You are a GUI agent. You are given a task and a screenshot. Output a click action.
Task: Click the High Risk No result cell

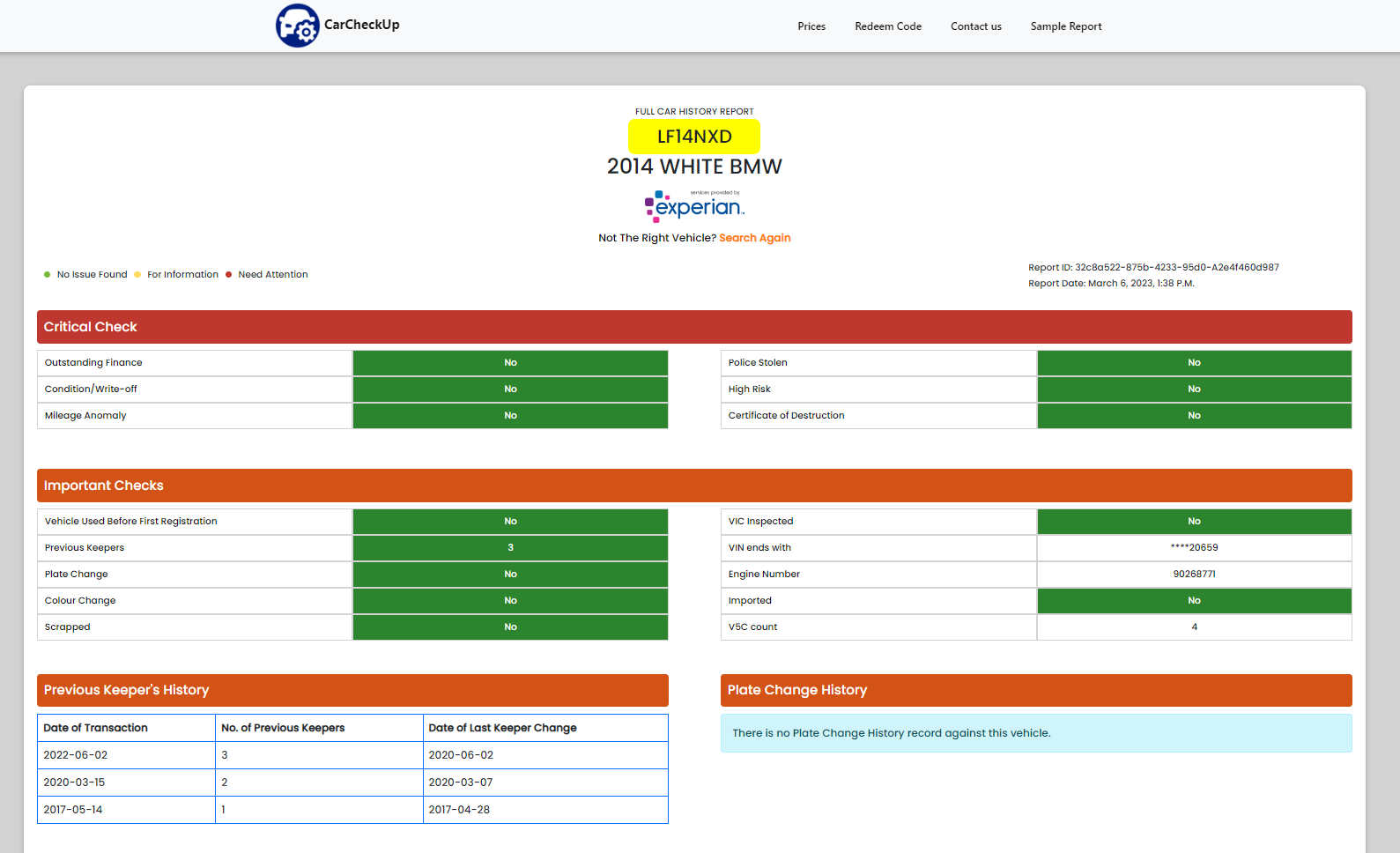[x=1194, y=389]
